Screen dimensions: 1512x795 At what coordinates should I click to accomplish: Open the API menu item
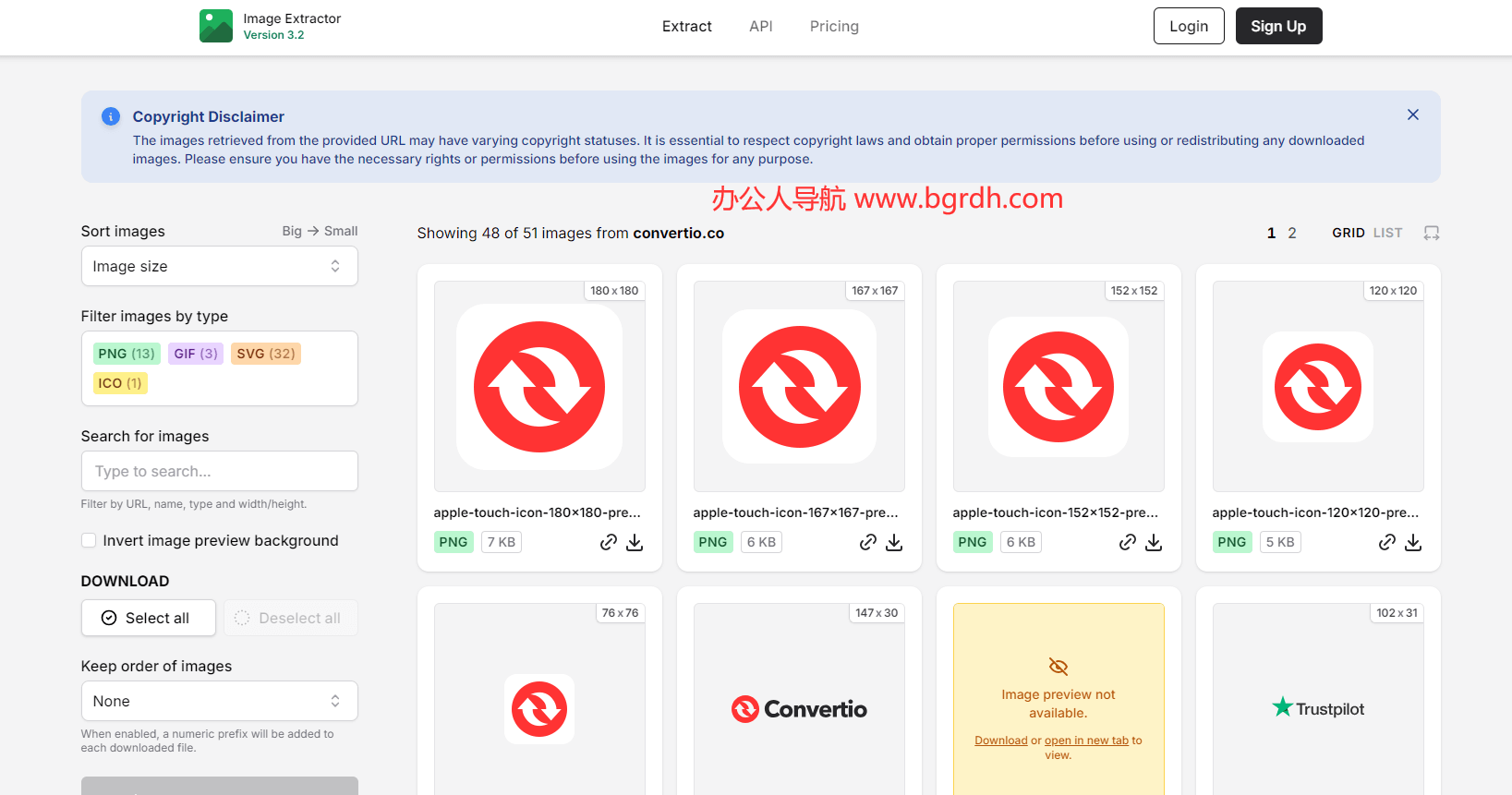pos(760,26)
